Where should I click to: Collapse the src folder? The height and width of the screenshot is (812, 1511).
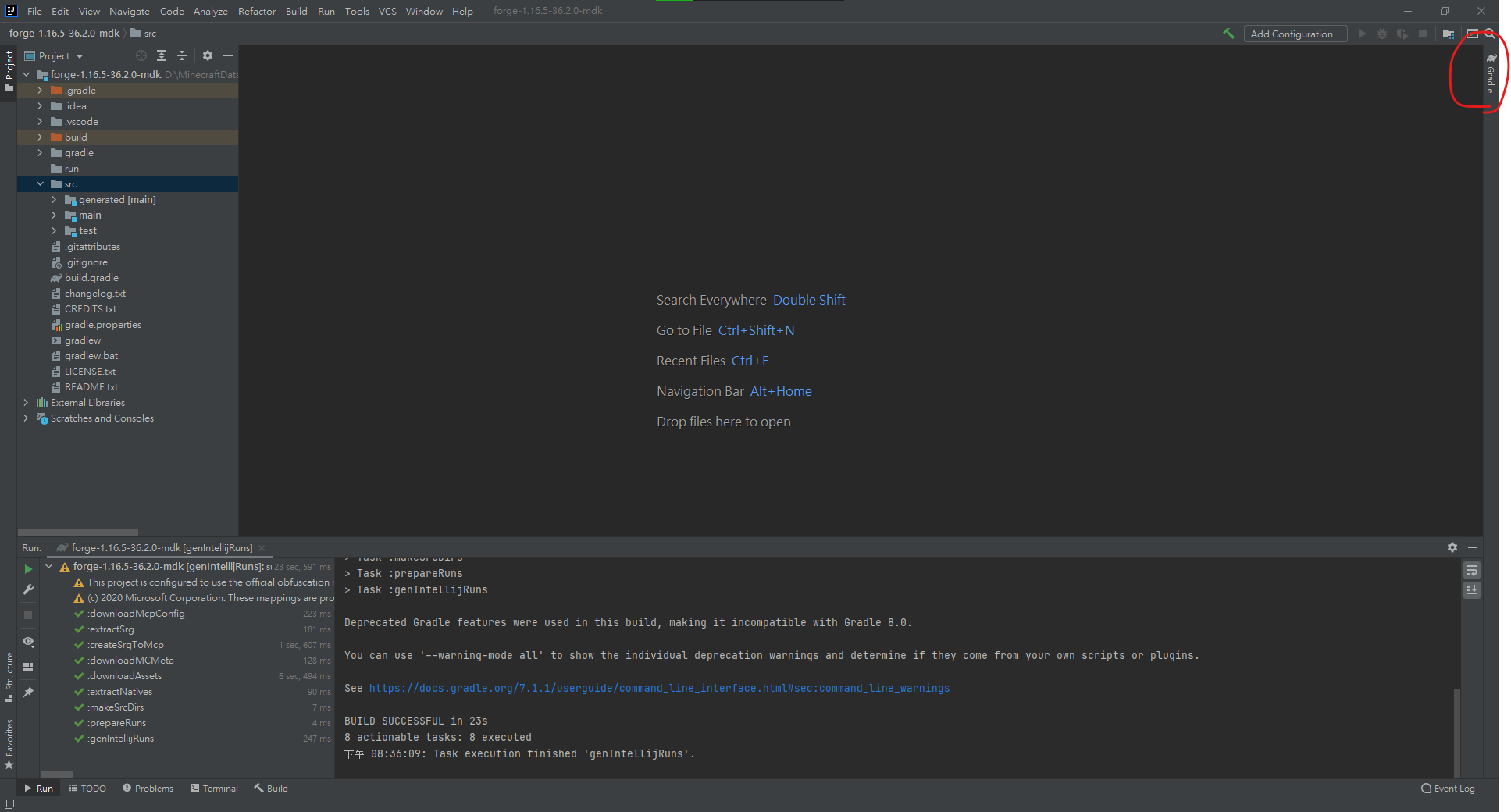tap(40, 184)
